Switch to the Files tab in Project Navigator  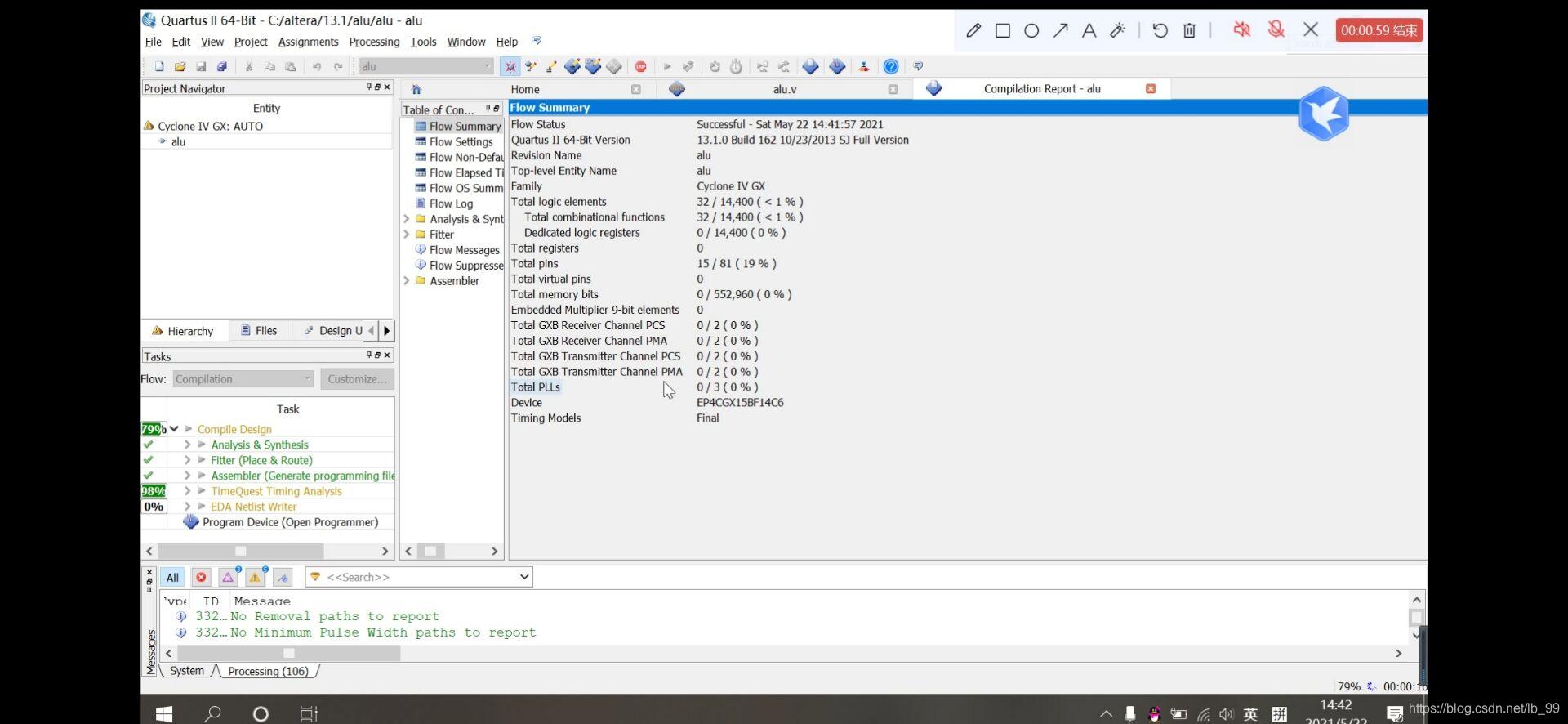point(260,331)
